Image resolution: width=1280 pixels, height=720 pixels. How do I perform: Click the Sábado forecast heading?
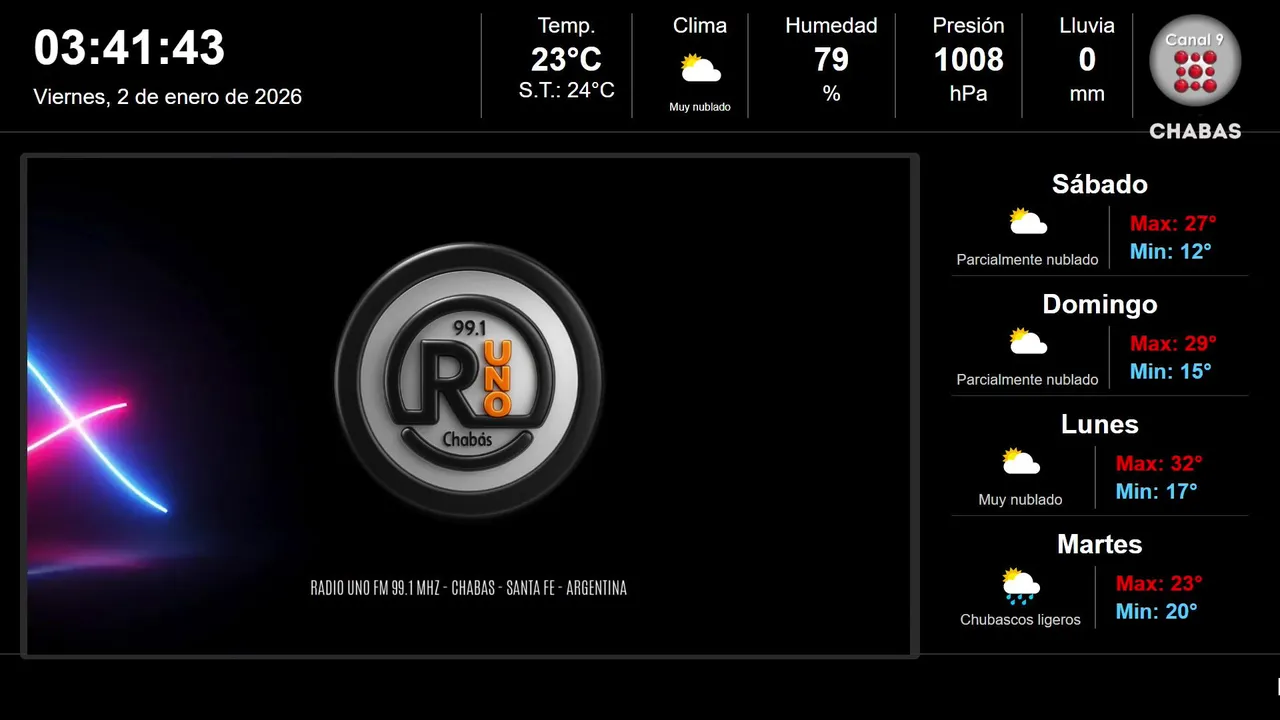[1100, 184]
